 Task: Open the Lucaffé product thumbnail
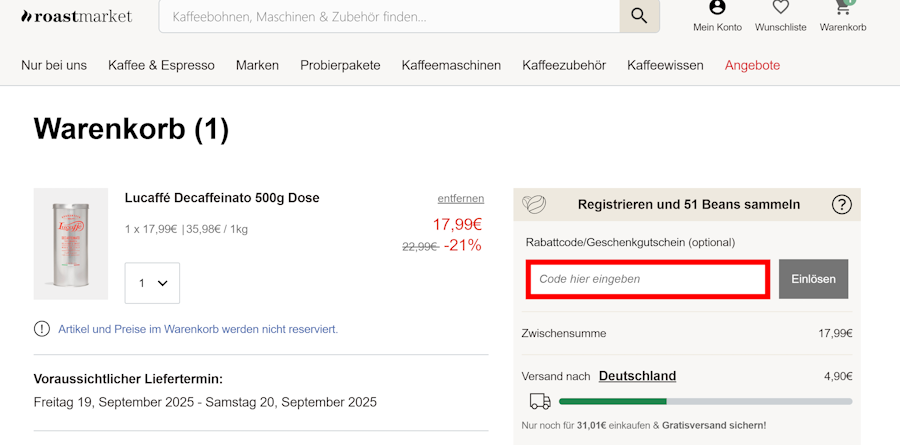coord(71,243)
